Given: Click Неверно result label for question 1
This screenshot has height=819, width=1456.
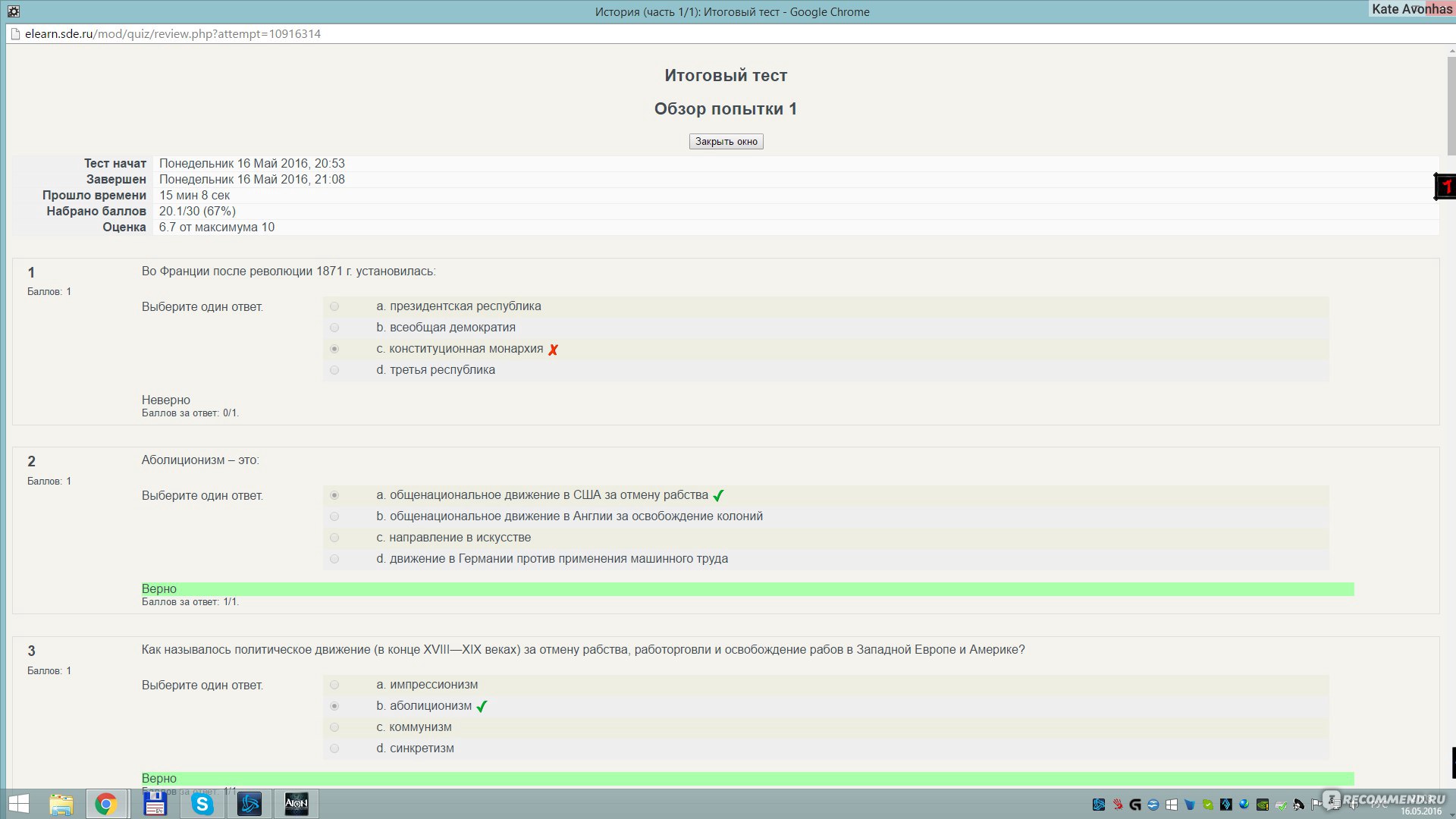Looking at the screenshot, I should click(166, 400).
